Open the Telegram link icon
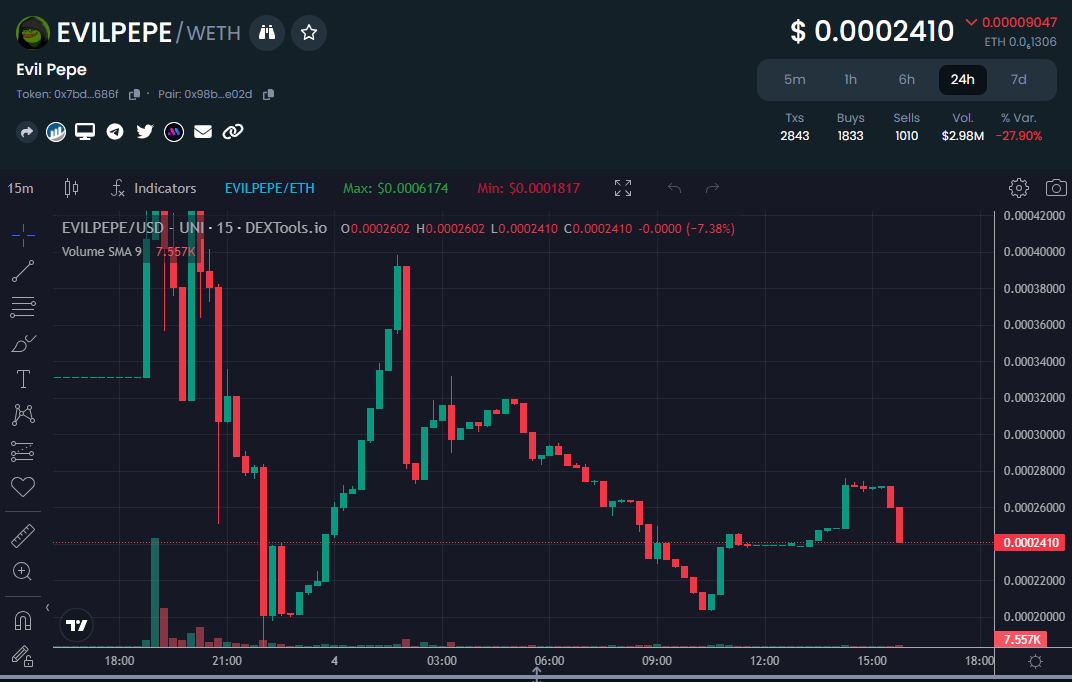1072x682 pixels. [x=115, y=132]
